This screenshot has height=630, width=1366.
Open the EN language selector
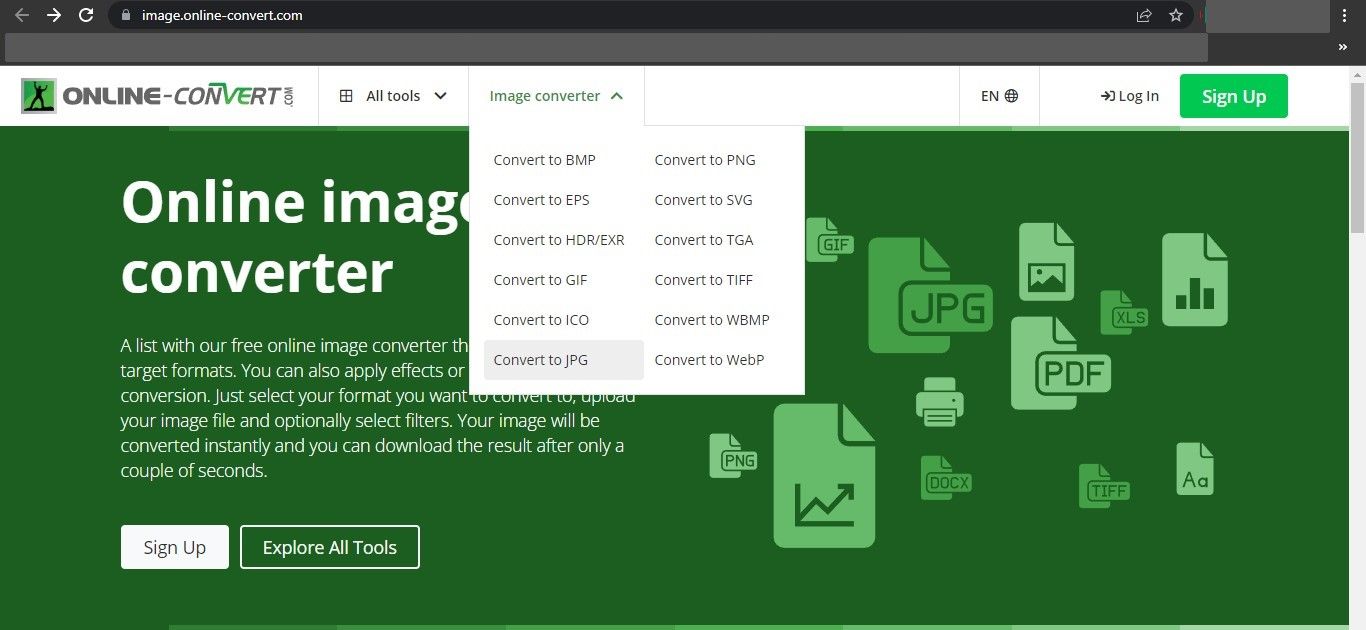pyautogui.click(x=998, y=95)
